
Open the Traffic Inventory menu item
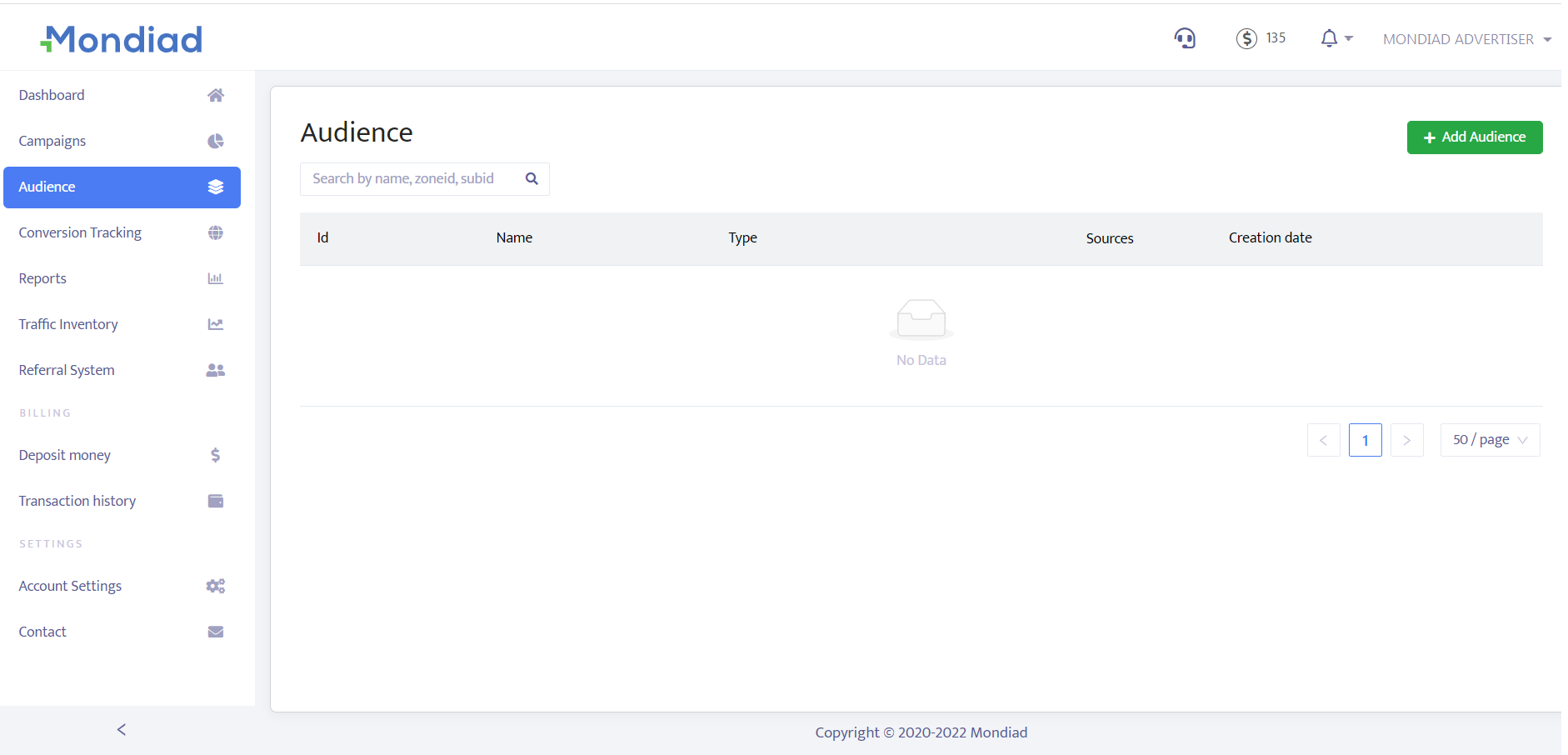point(68,324)
